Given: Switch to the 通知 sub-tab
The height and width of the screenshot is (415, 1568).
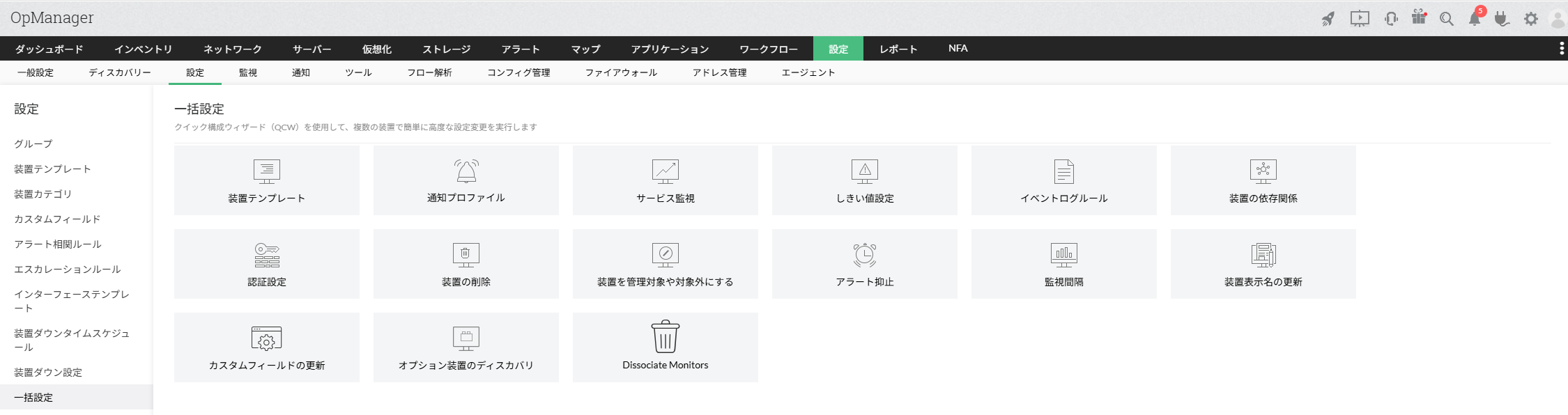Looking at the screenshot, I should (301, 72).
